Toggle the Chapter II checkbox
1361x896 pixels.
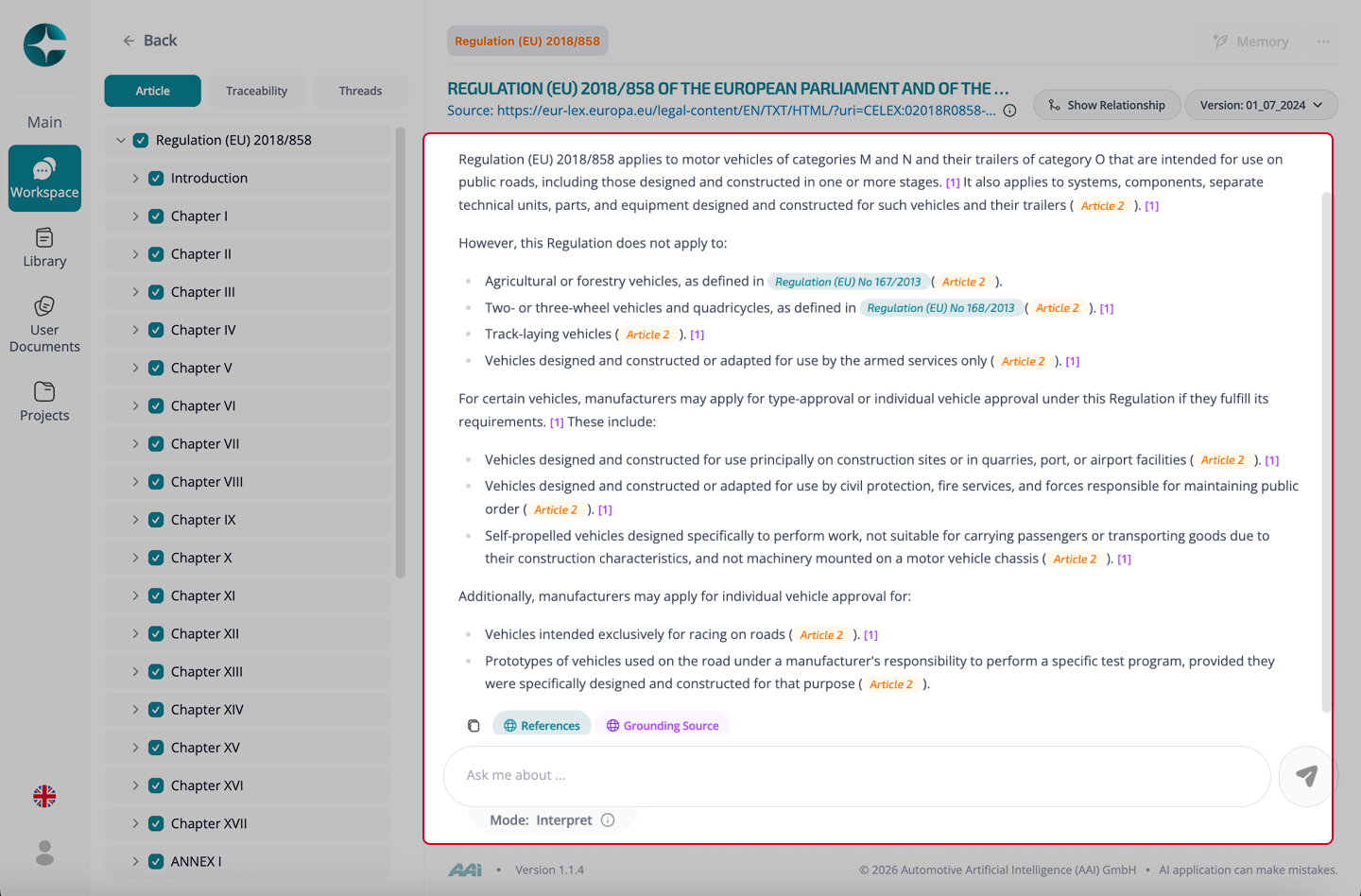click(156, 254)
